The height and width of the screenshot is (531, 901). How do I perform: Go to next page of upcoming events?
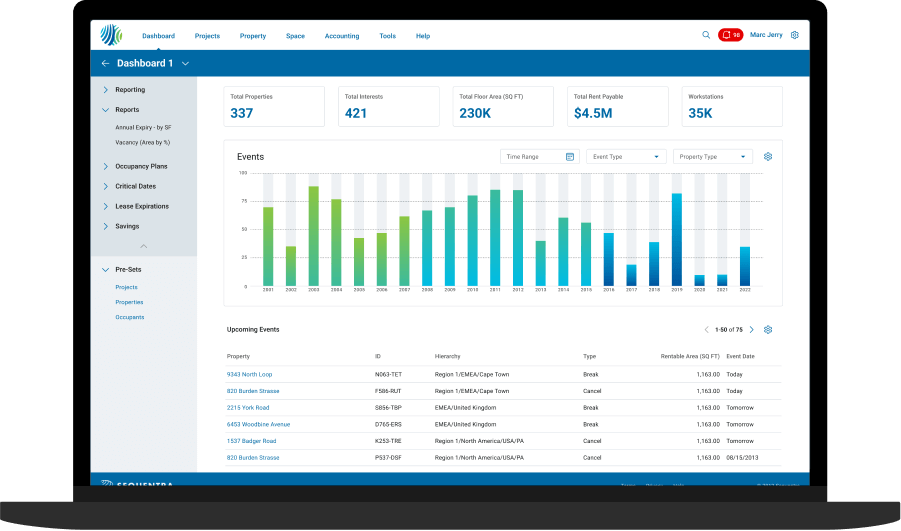tap(752, 329)
